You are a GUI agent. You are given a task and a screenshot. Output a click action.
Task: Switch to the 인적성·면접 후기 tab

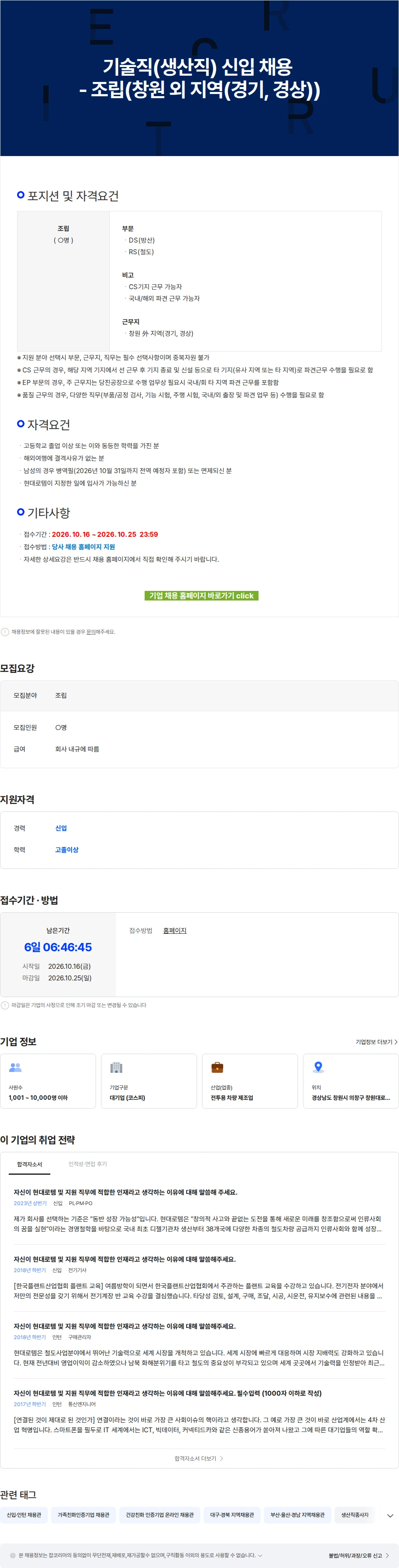(88, 1164)
